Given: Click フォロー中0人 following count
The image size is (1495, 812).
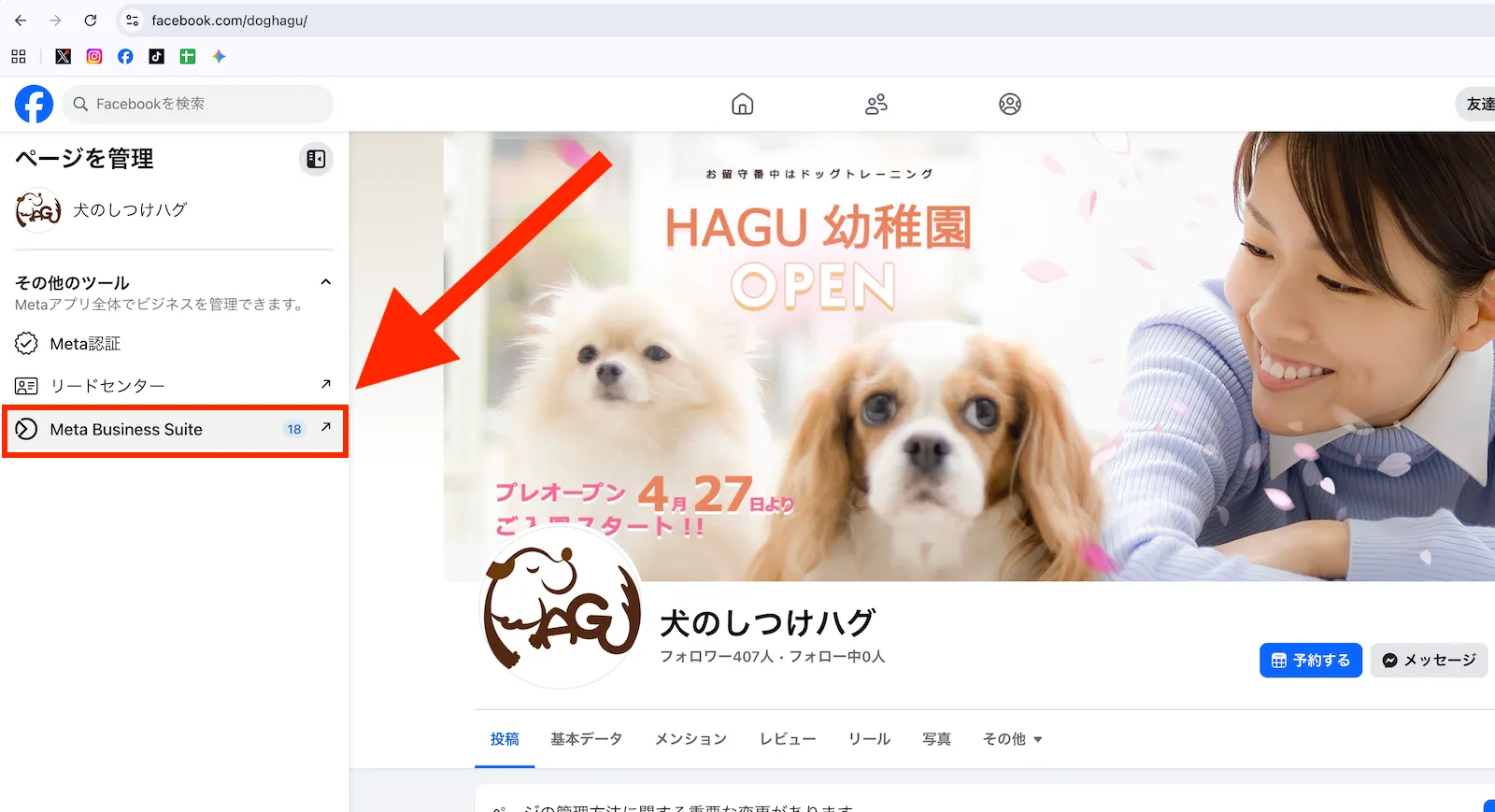Looking at the screenshot, I should coord(837,657).
